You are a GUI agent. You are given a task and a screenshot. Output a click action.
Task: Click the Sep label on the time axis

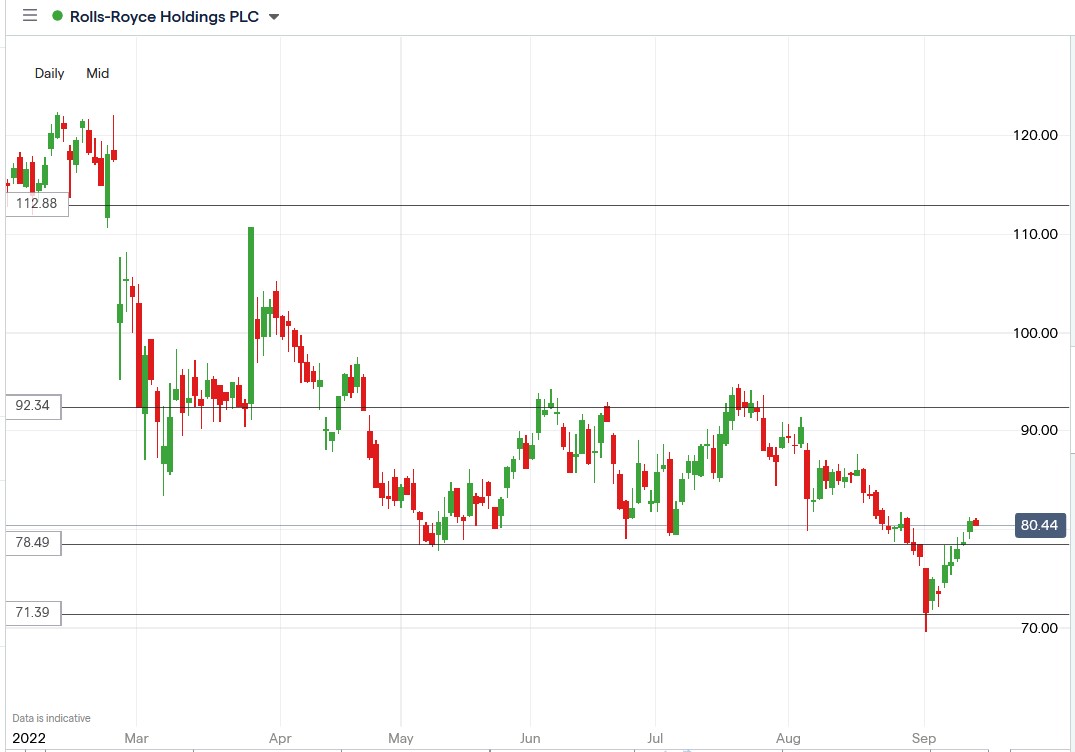923,738
